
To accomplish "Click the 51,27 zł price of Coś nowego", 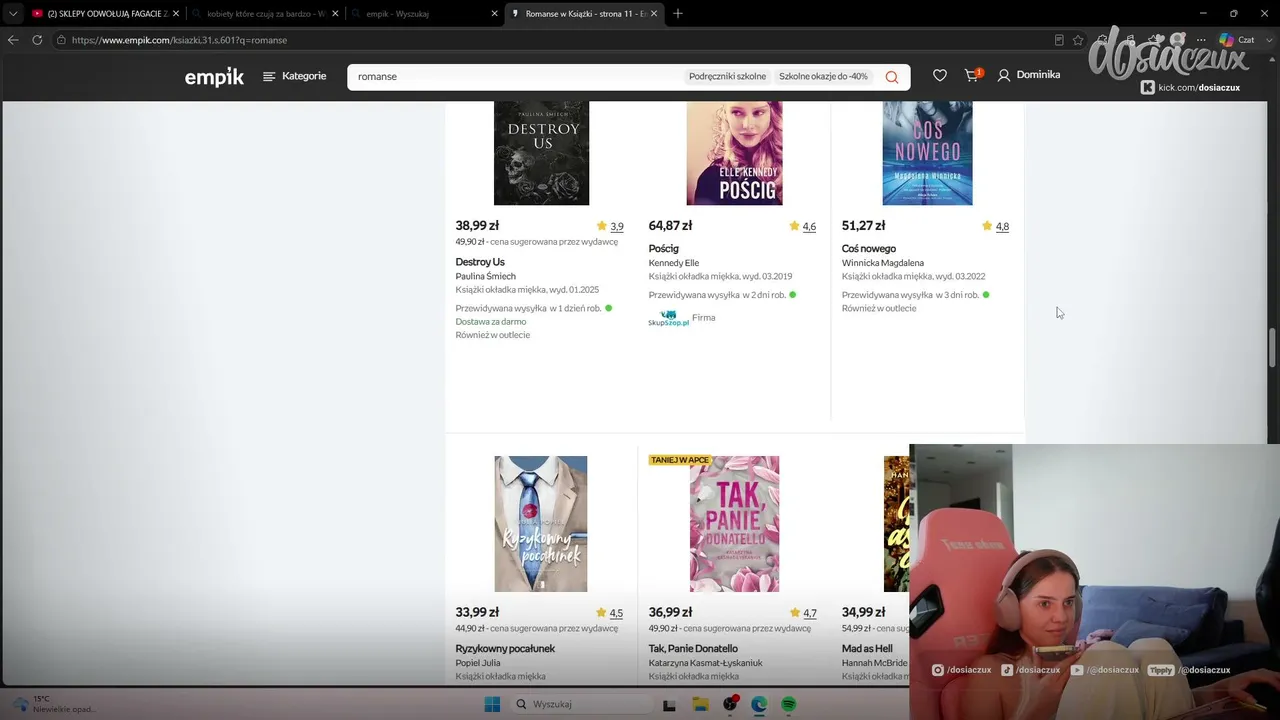I will tap(864, 226).
